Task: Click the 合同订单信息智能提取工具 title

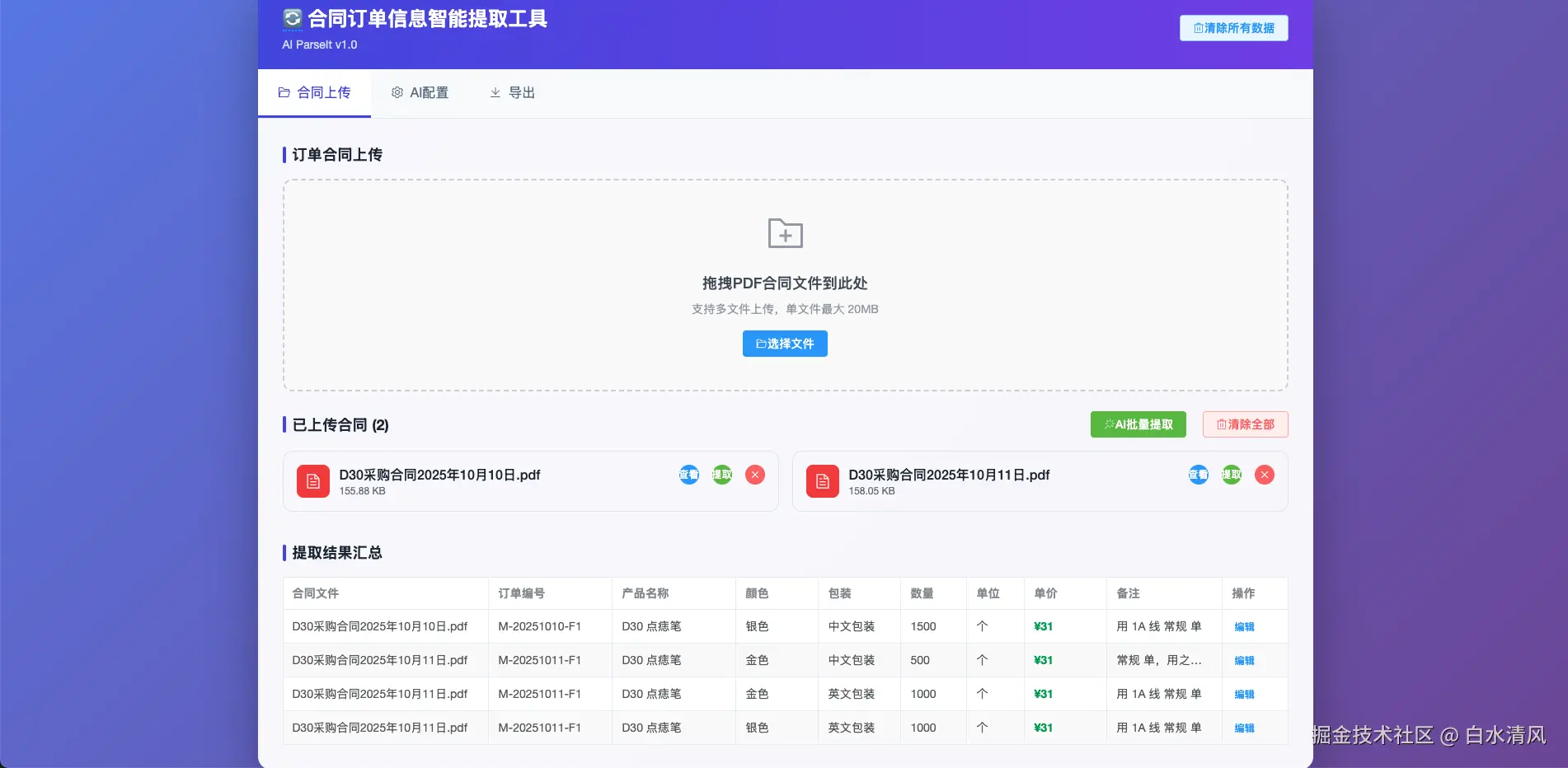Action: [x=427, y=19]
